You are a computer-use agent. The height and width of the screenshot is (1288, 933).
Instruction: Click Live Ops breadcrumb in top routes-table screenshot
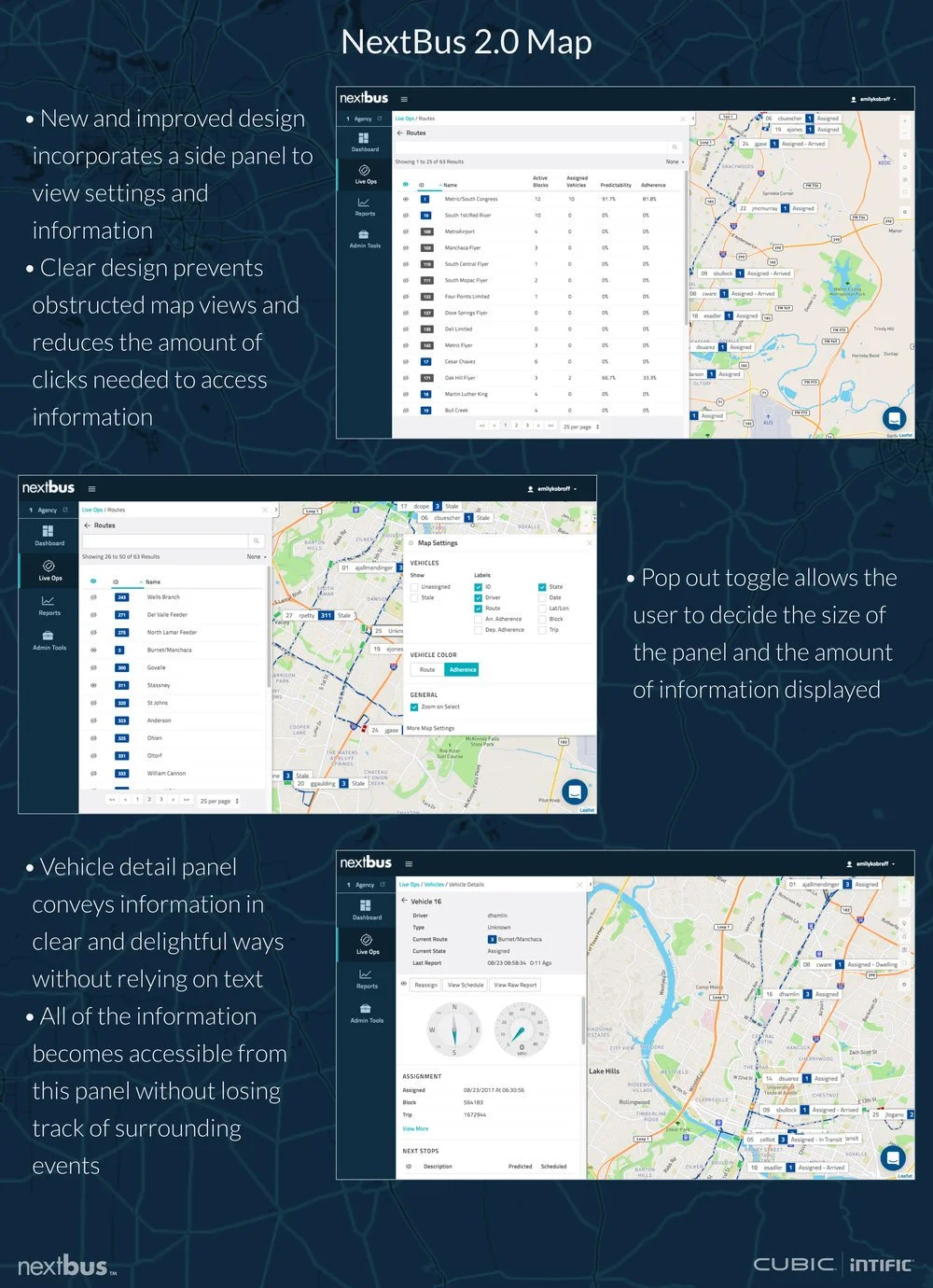click(405, 119)
